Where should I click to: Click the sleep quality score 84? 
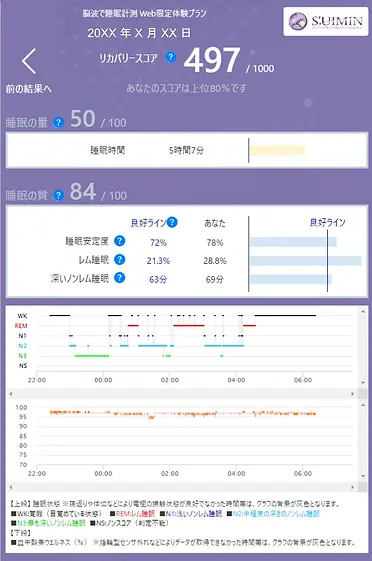83,192
